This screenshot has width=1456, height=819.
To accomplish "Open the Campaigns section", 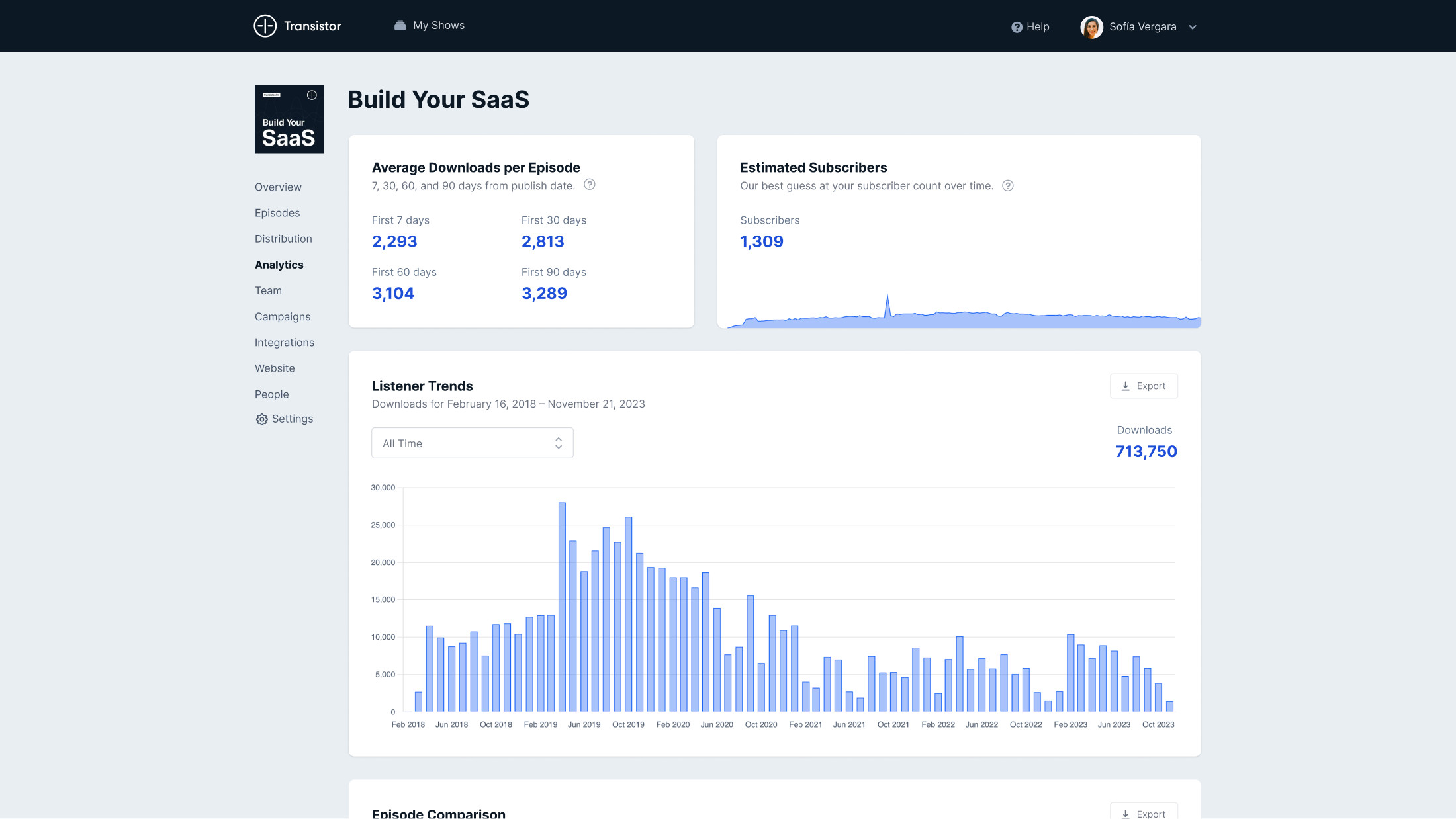I will click(x=283, y=316).
